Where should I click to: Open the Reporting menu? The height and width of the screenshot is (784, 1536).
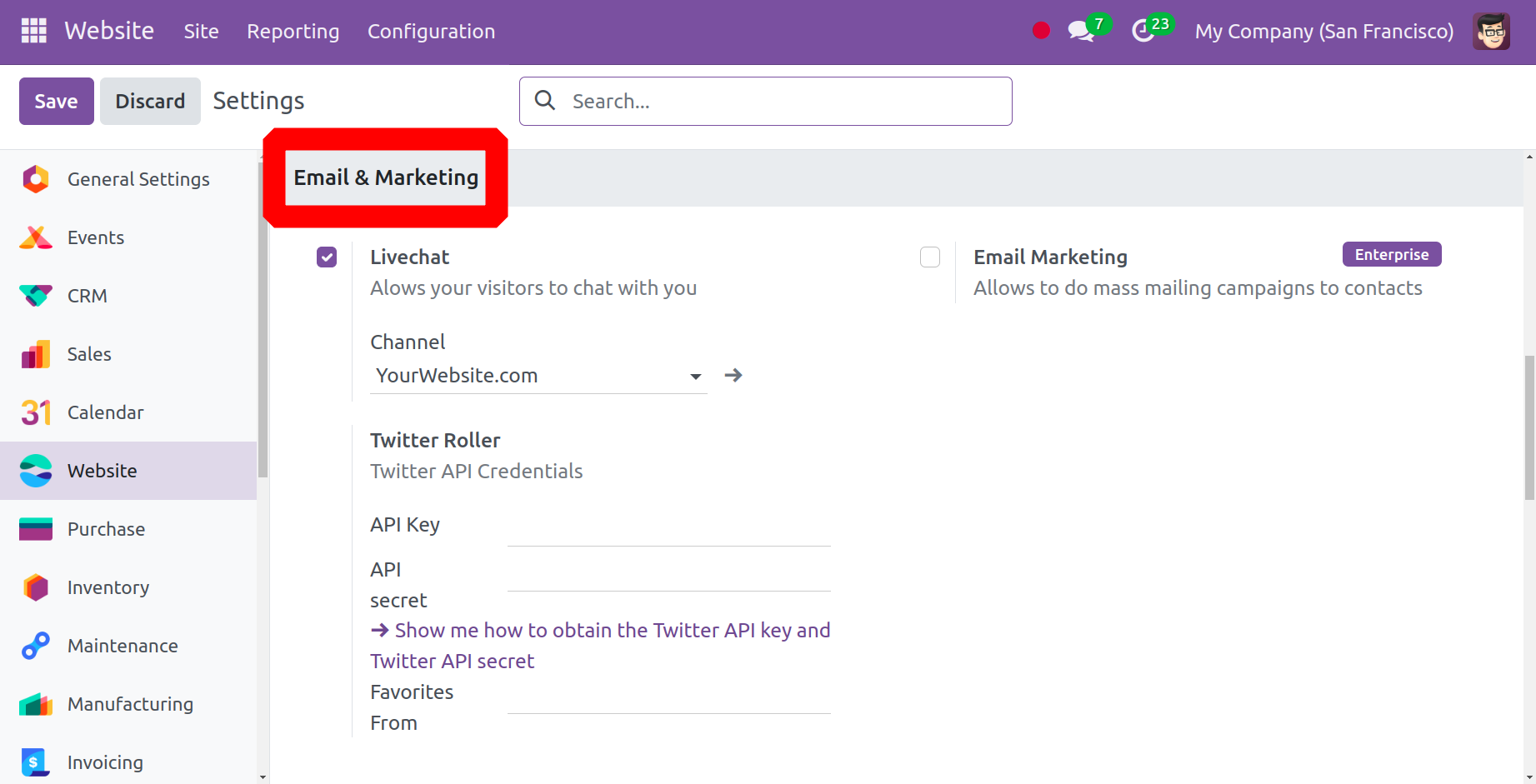[x=293, y=32]
